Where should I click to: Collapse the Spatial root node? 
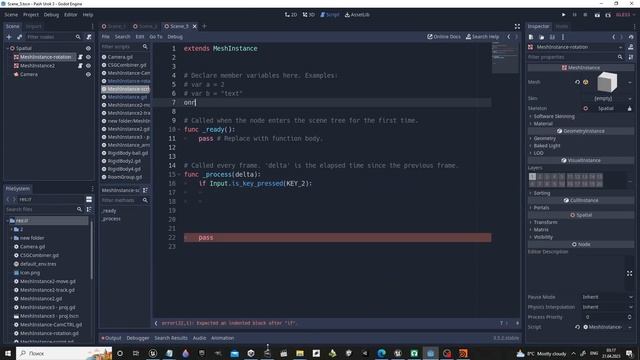[x=7, y=48]
